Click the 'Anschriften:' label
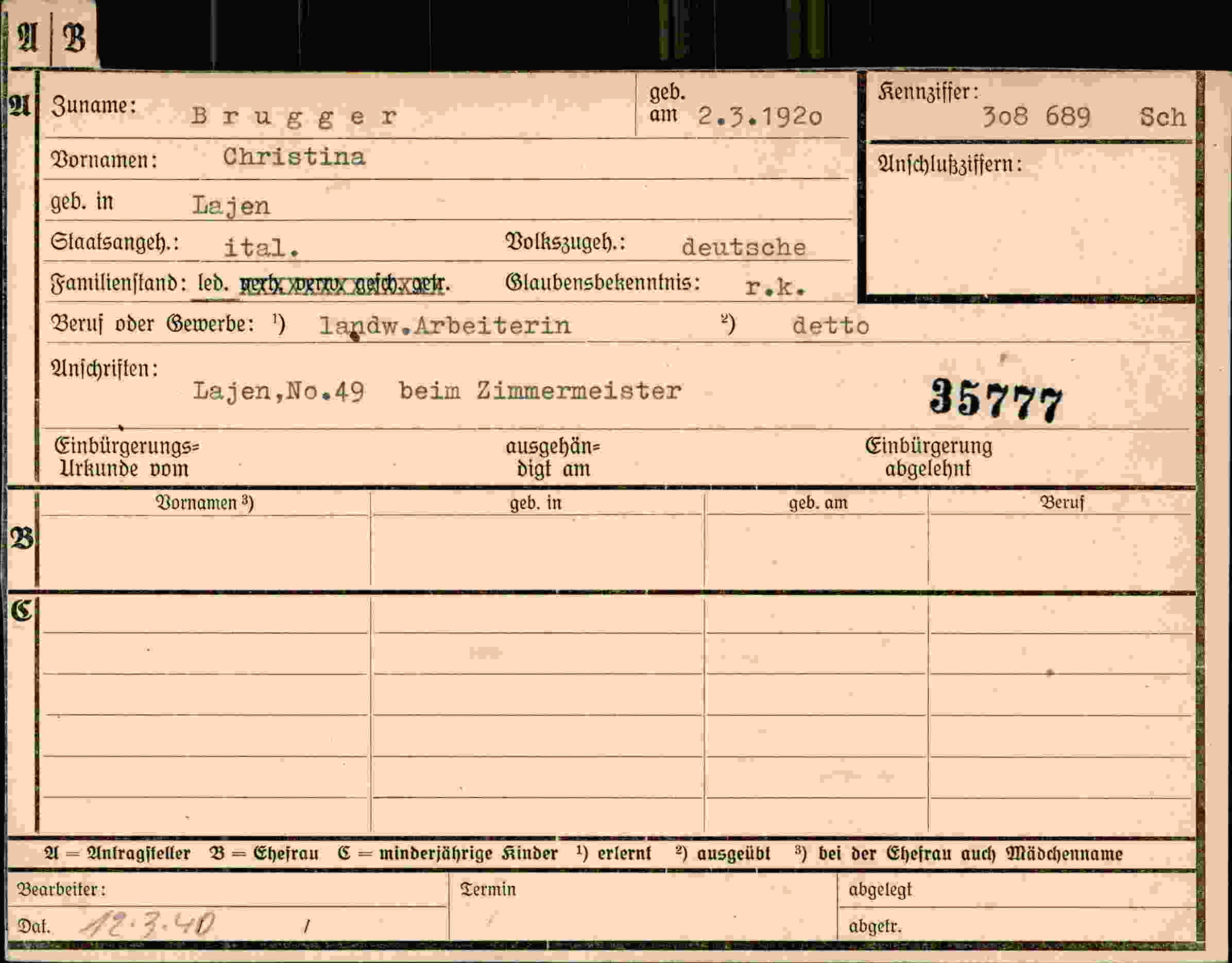The image size is (1232, 963). pos(105,370)
